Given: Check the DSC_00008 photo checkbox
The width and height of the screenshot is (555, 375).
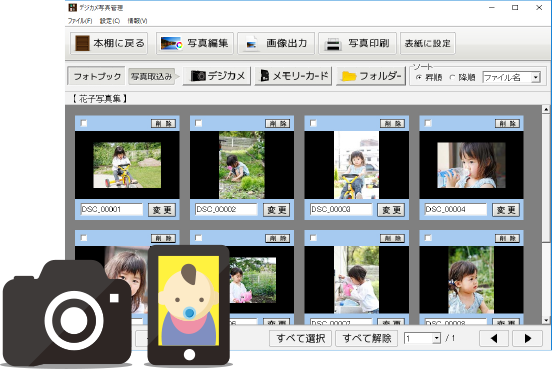Looking at the screenshot, I should [x=428, y=238].
